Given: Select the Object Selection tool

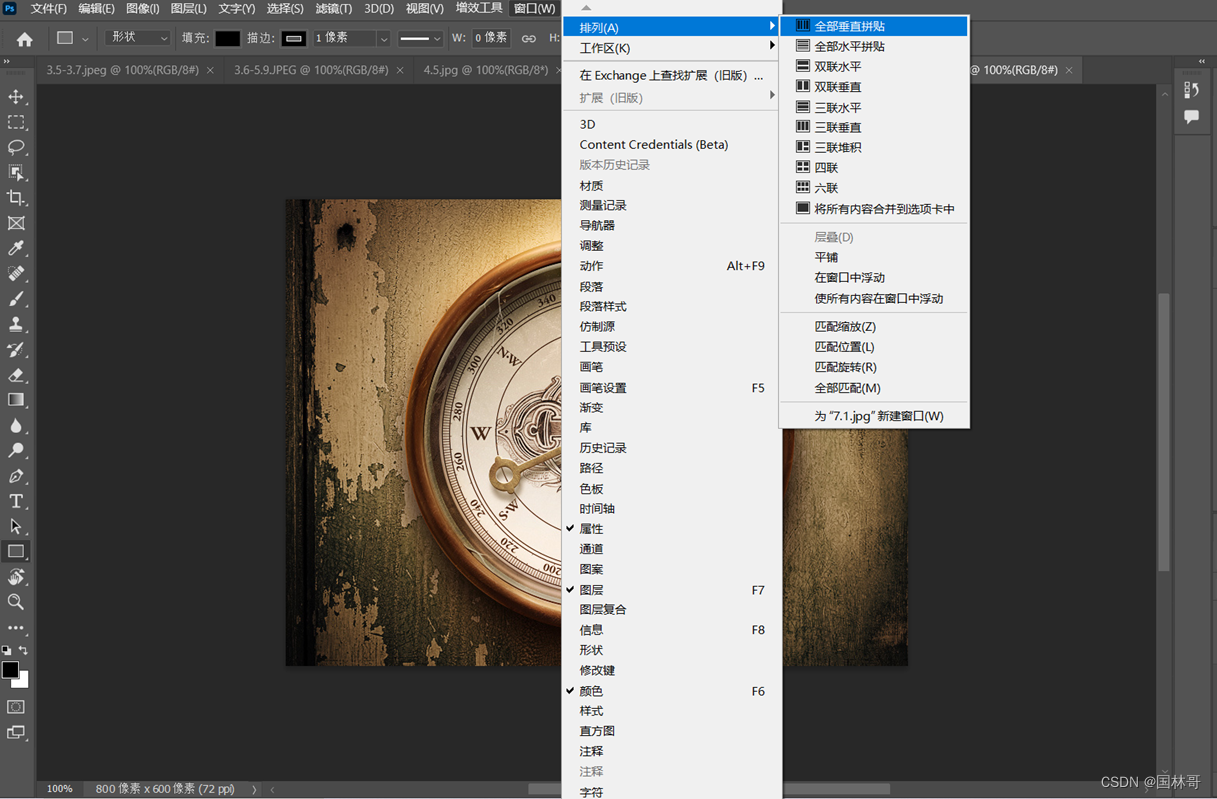Looking at the screenshot, I should click(16, 173).
